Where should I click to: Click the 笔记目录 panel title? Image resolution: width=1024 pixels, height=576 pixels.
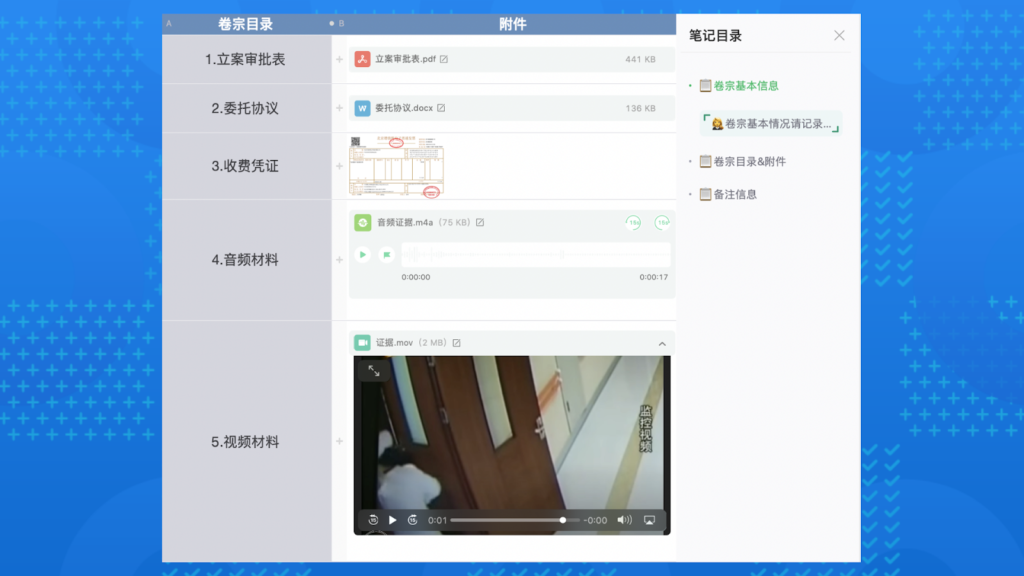(716, 36)
